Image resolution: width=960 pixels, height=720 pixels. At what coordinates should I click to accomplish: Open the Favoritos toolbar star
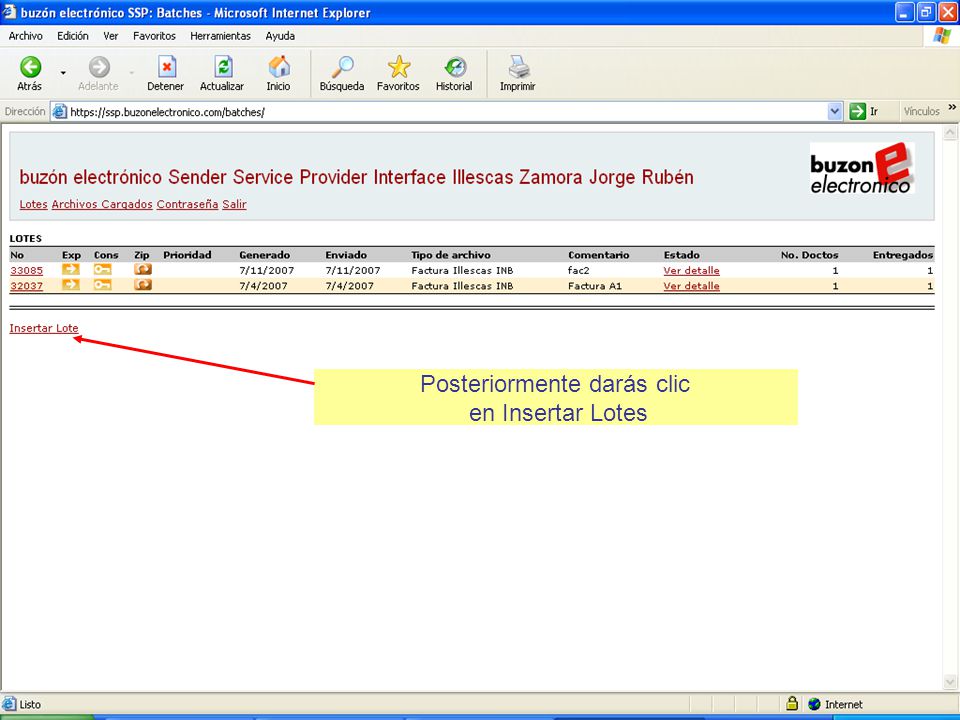(398, 74)
